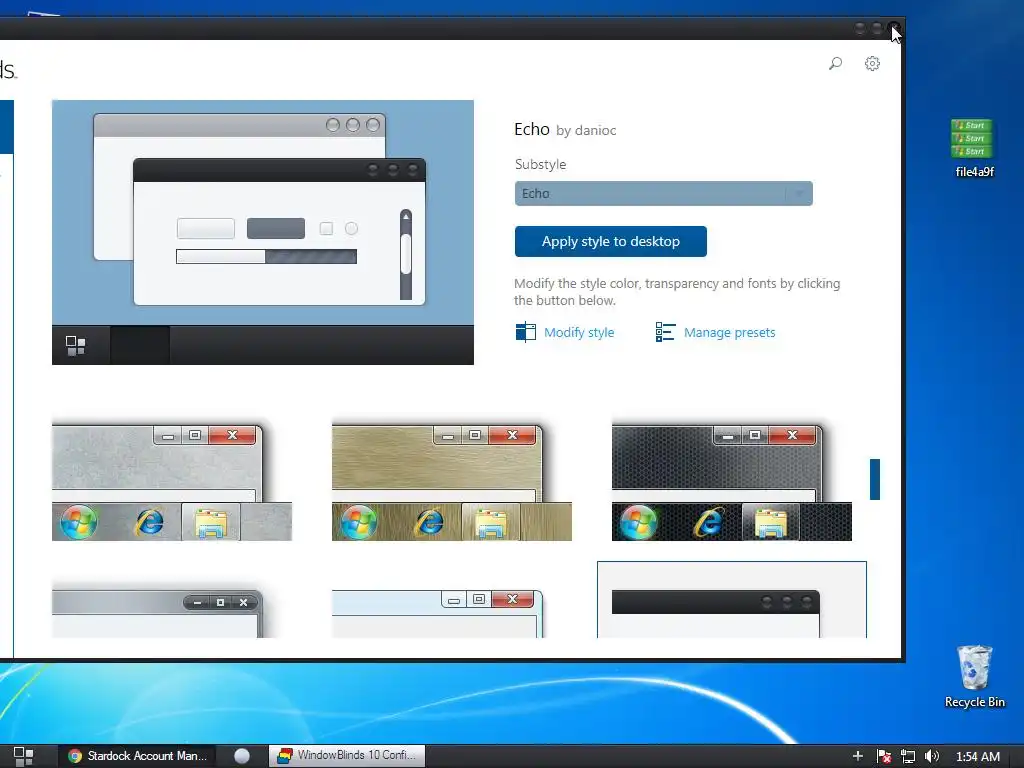Open the settings gear icon
This screenshot has width=1024, height=768.
tap(872, 63)
